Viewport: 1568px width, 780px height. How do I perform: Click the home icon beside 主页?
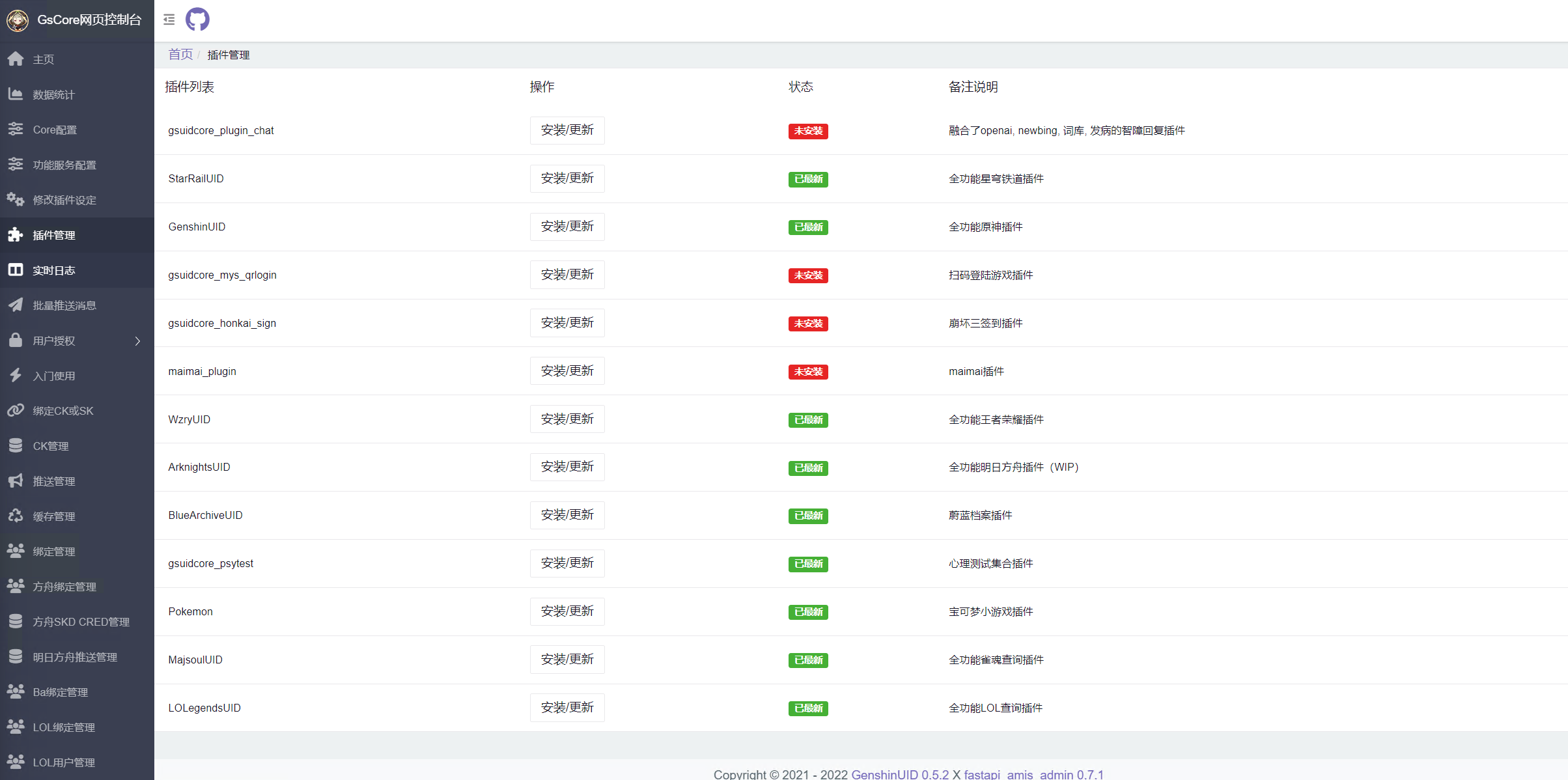16,59
